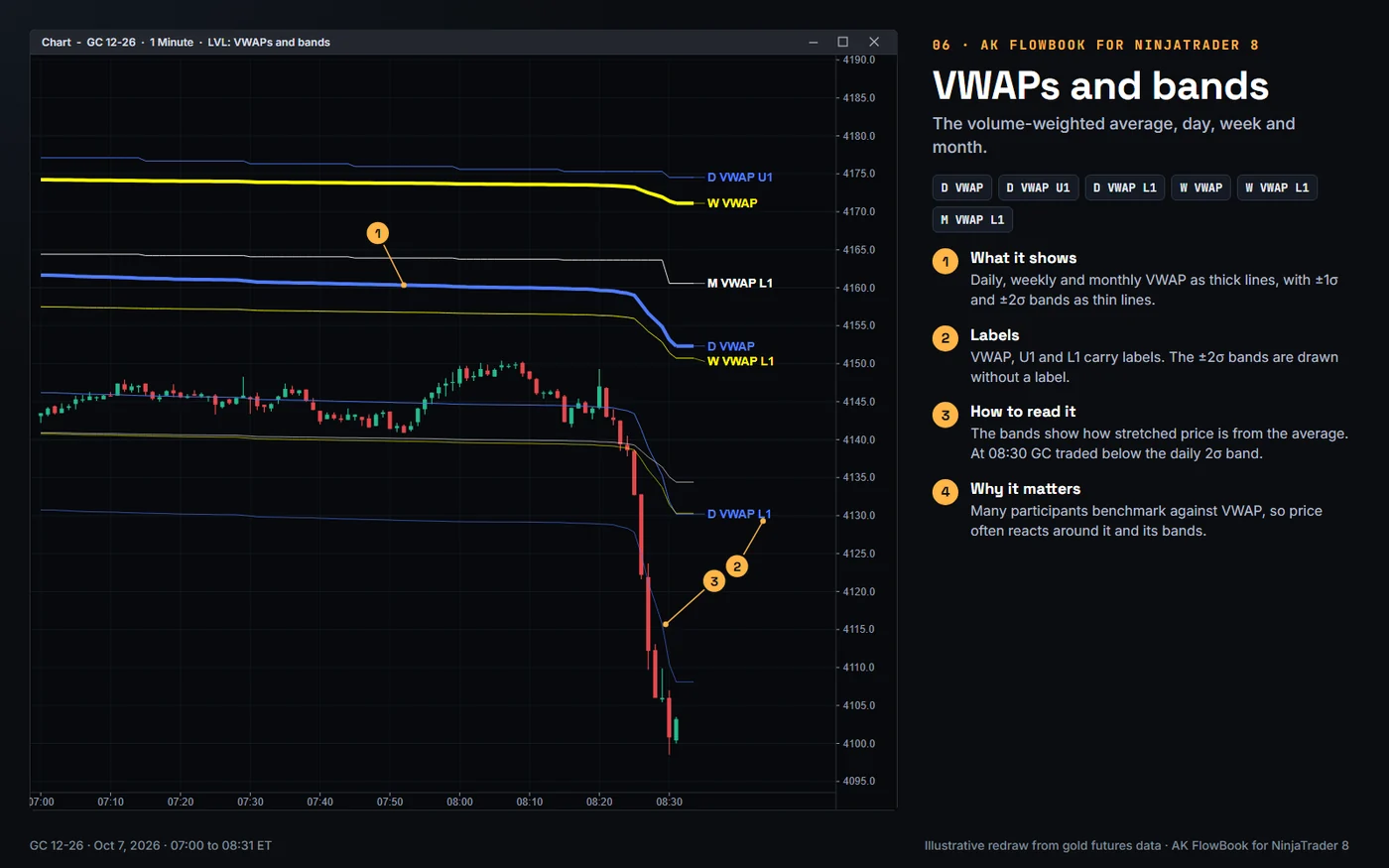
Task: Maximize the Chart GC 12-26 window
Action: tap(843, 42)
